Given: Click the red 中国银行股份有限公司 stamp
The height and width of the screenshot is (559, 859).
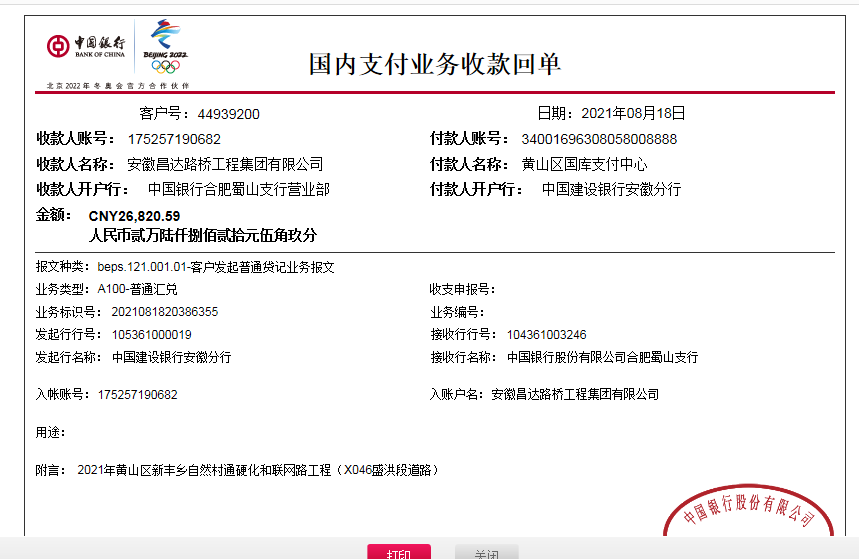Looking at the screenshot, I should pyautogui.click(x=748, y=512).
